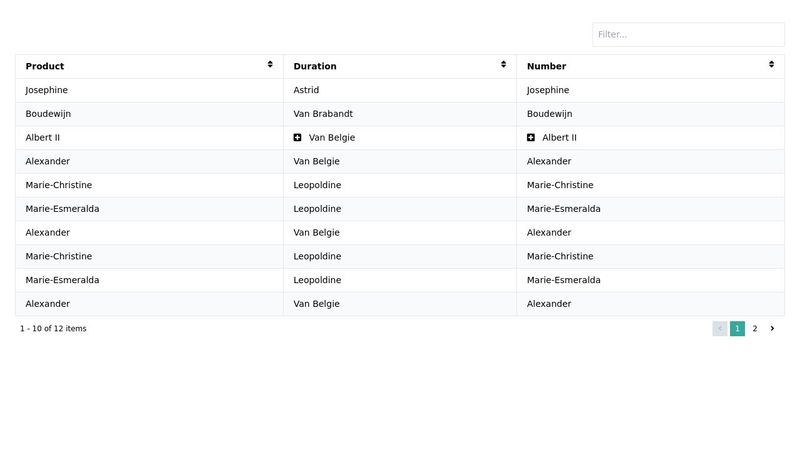Go to next page arrow
This screenshot has width=800, height=450.
(x=772, y=328)
